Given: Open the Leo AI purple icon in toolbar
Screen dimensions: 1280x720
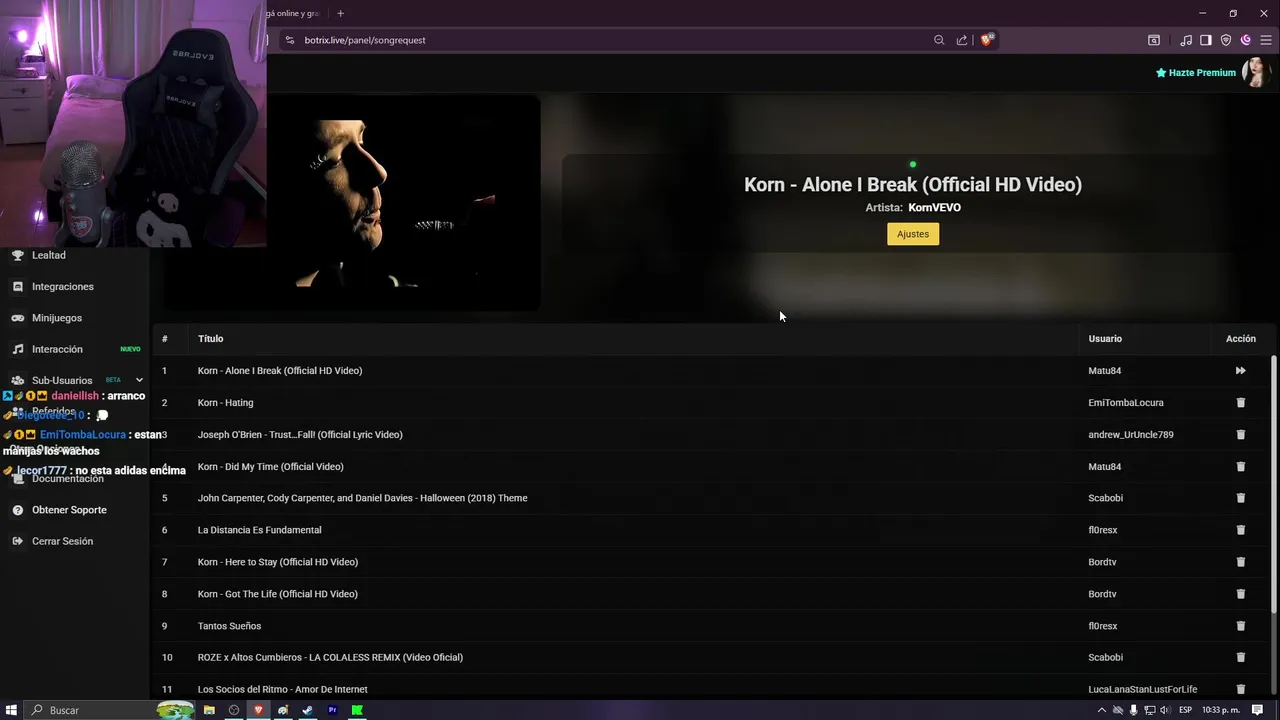Looking at the screenshot, I should click(x=1246, y=40).
